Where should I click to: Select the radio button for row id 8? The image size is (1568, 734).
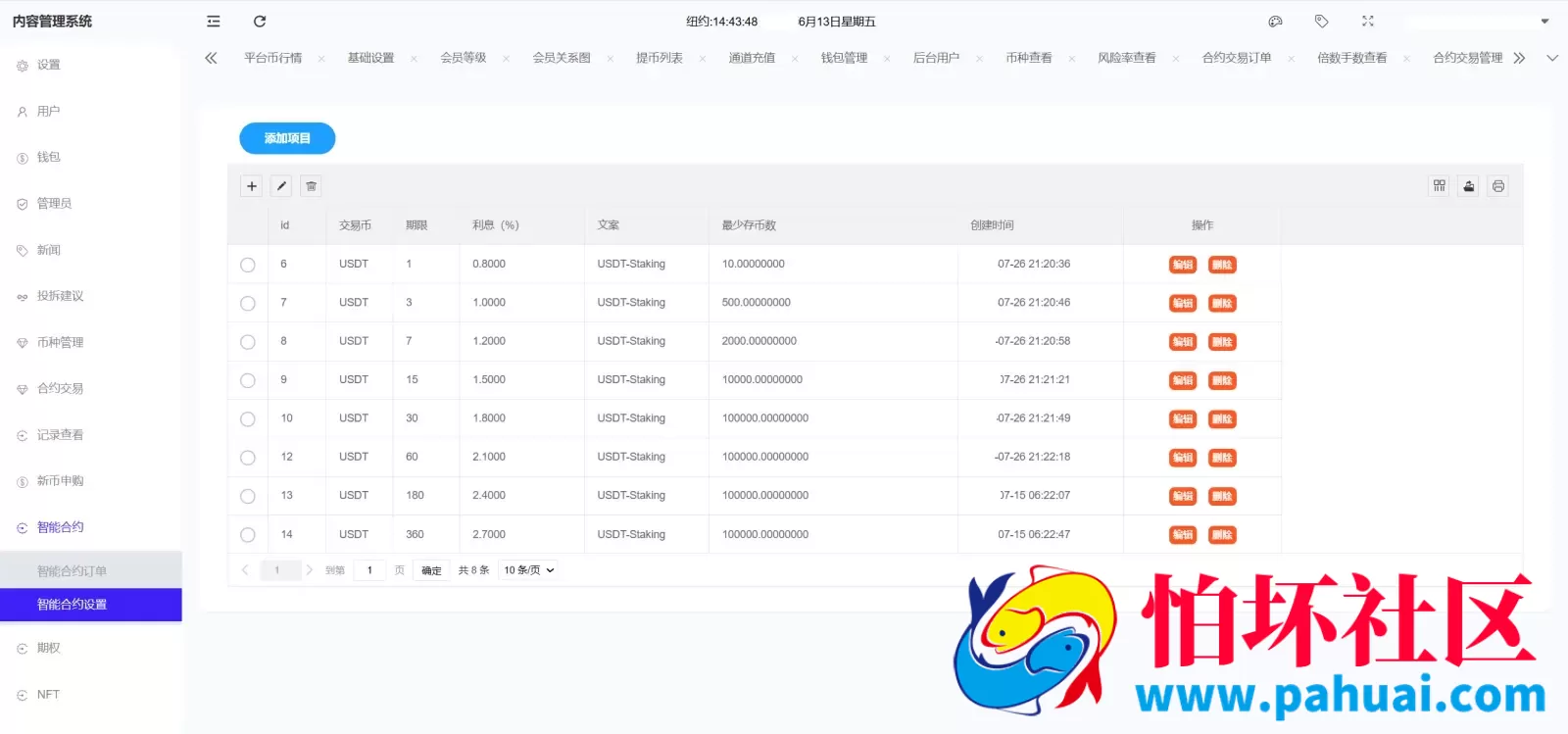(x=248, y=342)
